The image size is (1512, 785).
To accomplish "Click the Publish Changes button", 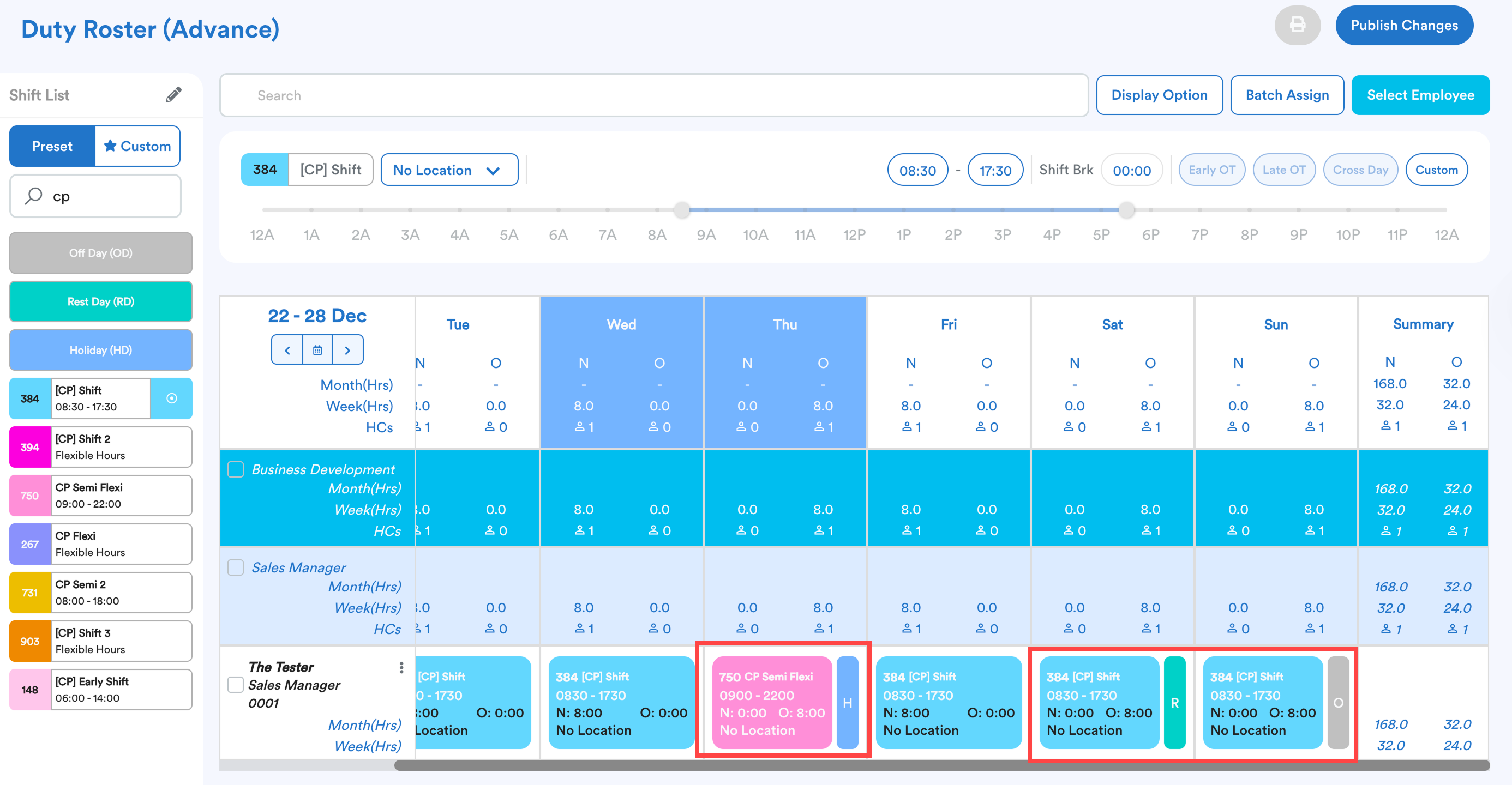I will pos(1403,25).
